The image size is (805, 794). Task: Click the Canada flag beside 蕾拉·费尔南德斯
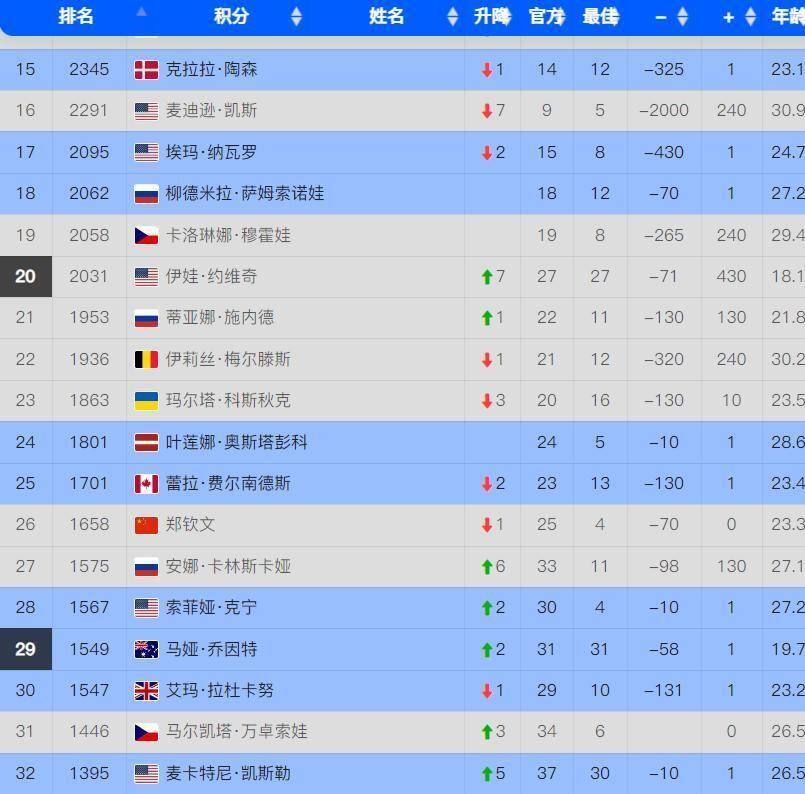tap(146, 484)
